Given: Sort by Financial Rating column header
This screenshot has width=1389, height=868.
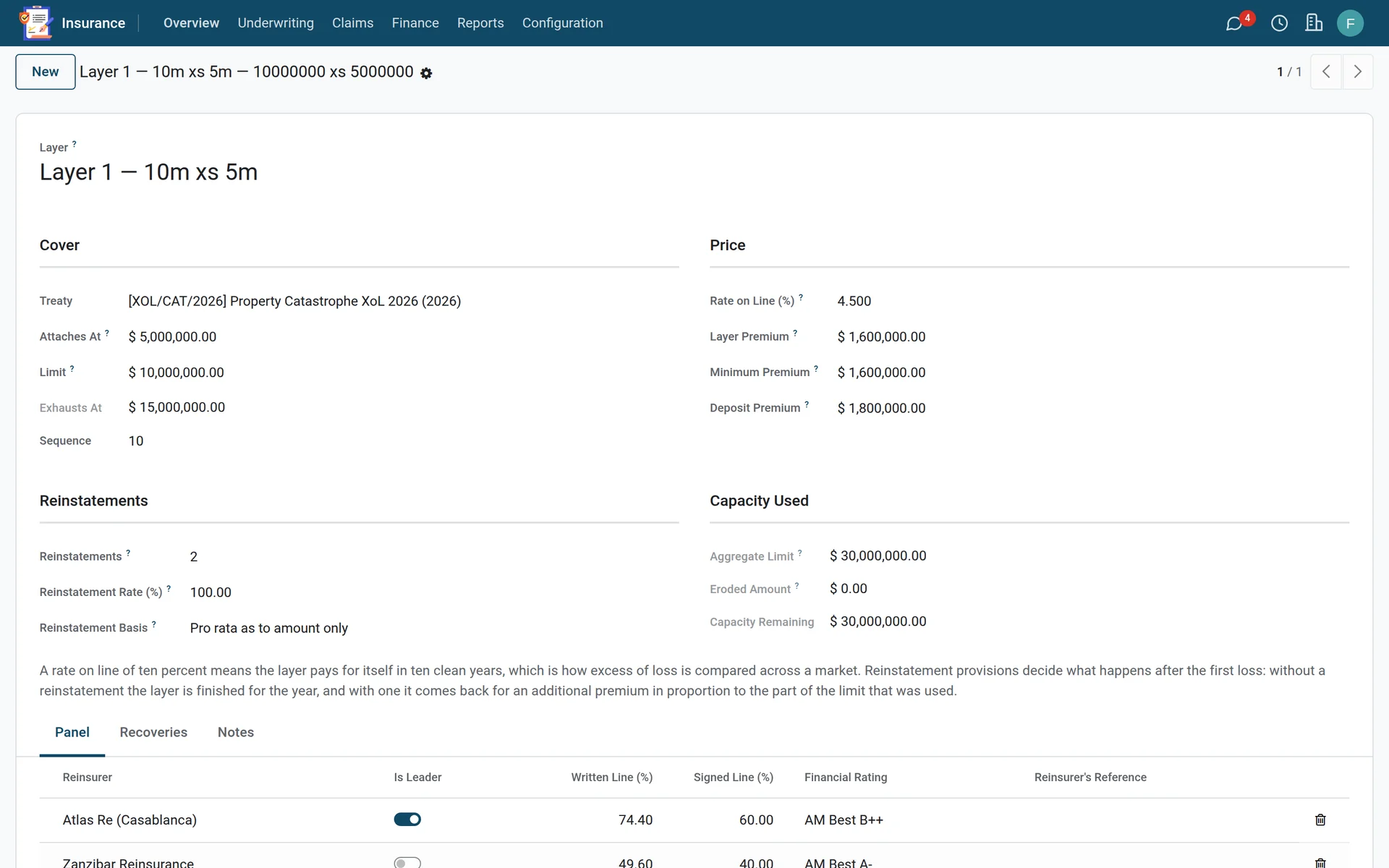Looking at the screenshot, I should pyautogui.click(x=846, y=777).
